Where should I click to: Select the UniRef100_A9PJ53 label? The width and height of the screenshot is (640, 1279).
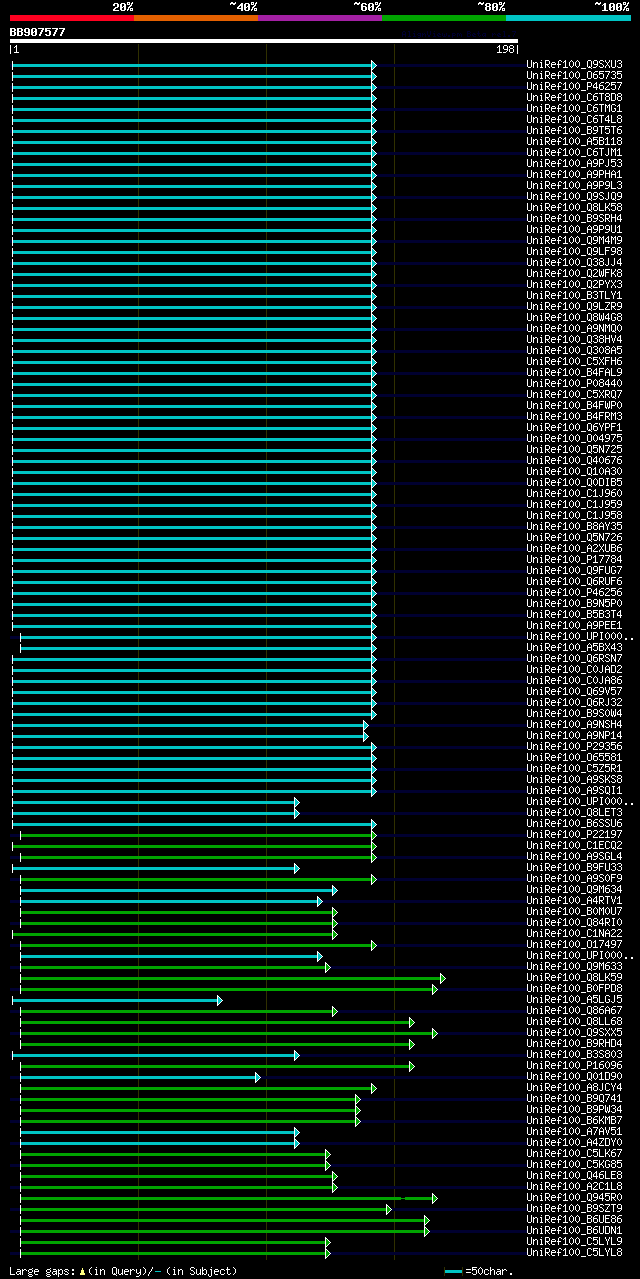(574, 163)
